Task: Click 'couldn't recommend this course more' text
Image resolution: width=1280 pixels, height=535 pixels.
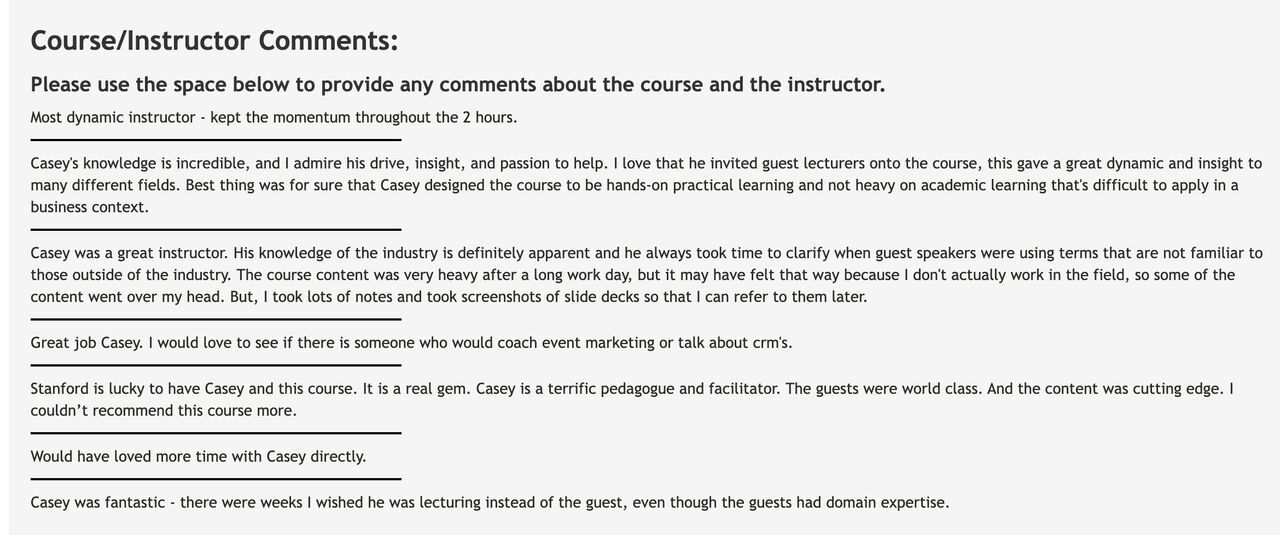Action: click(164, 411)
